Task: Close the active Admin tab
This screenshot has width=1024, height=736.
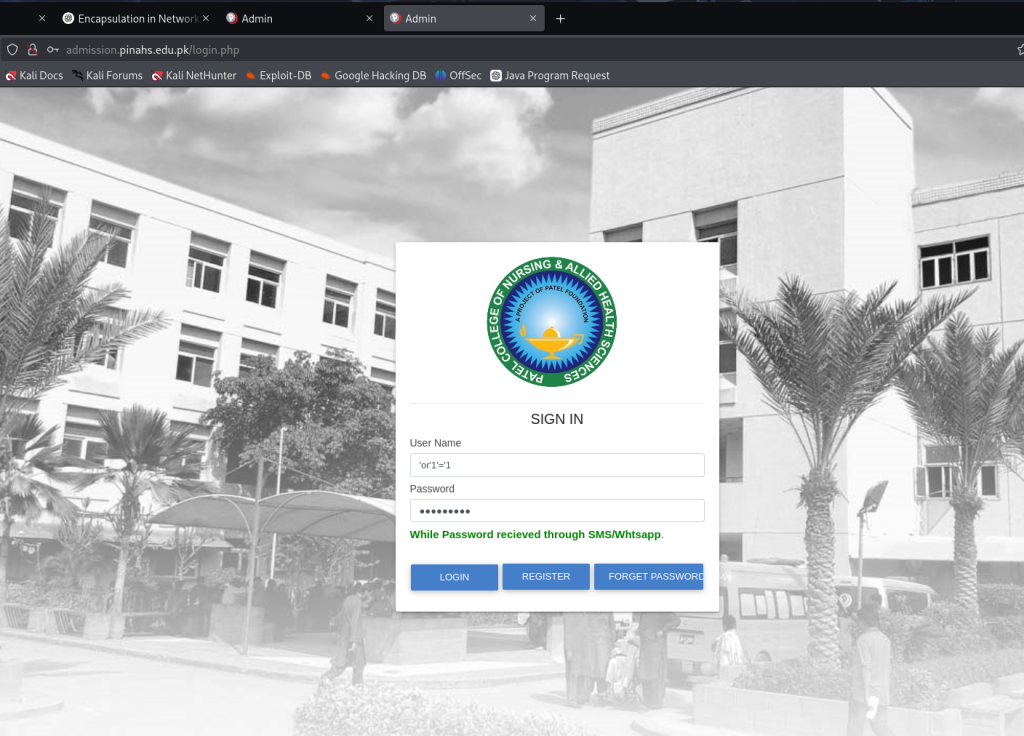Action: click(533, 18)
